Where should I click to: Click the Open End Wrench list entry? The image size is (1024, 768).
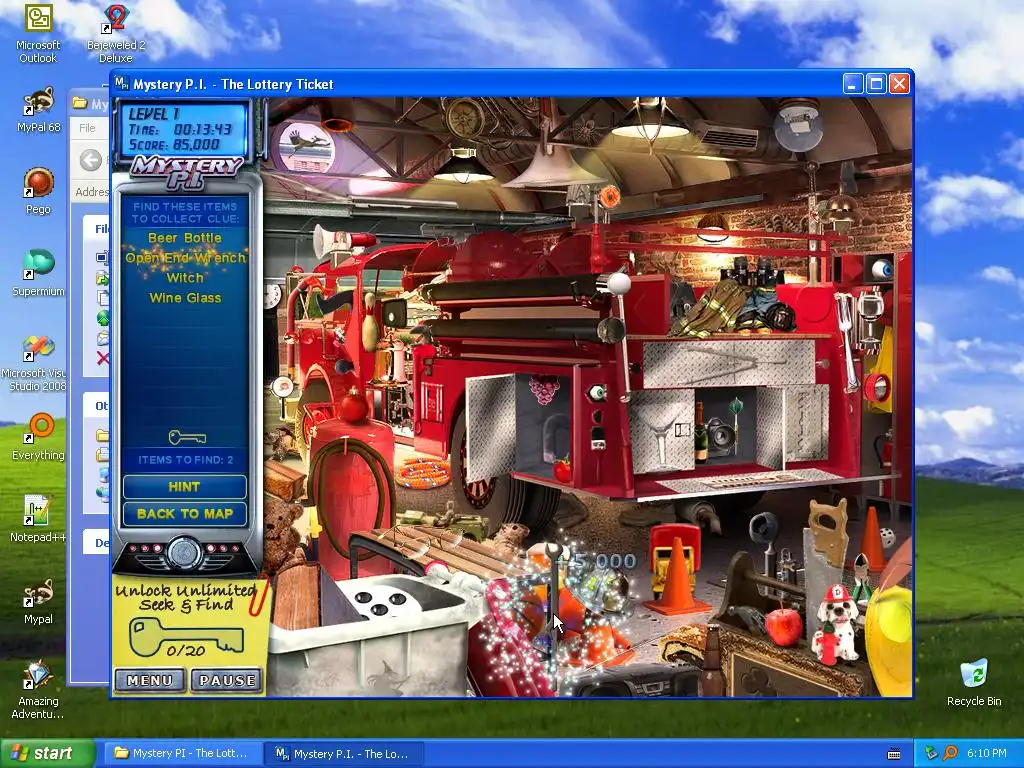(x=185, y=258)
